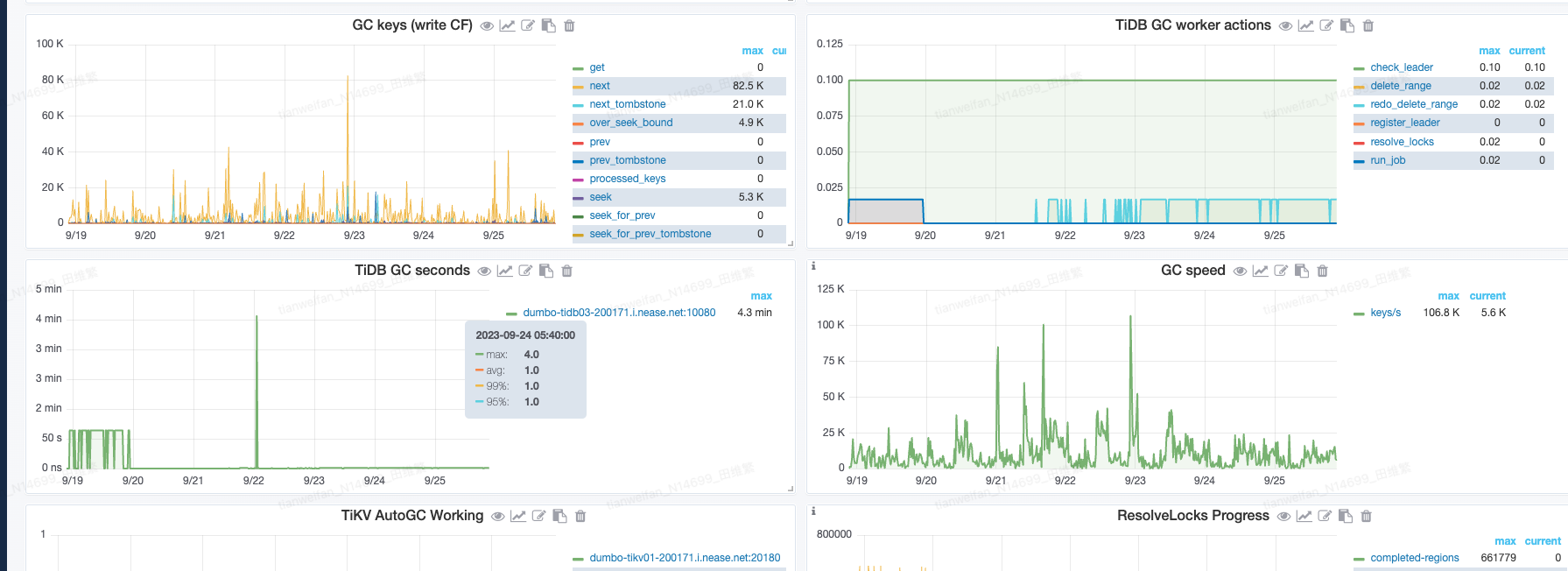1568x571 pixels.
Task: Click chart icon on TiDB GC worker actions
Action: point(1305,26)
